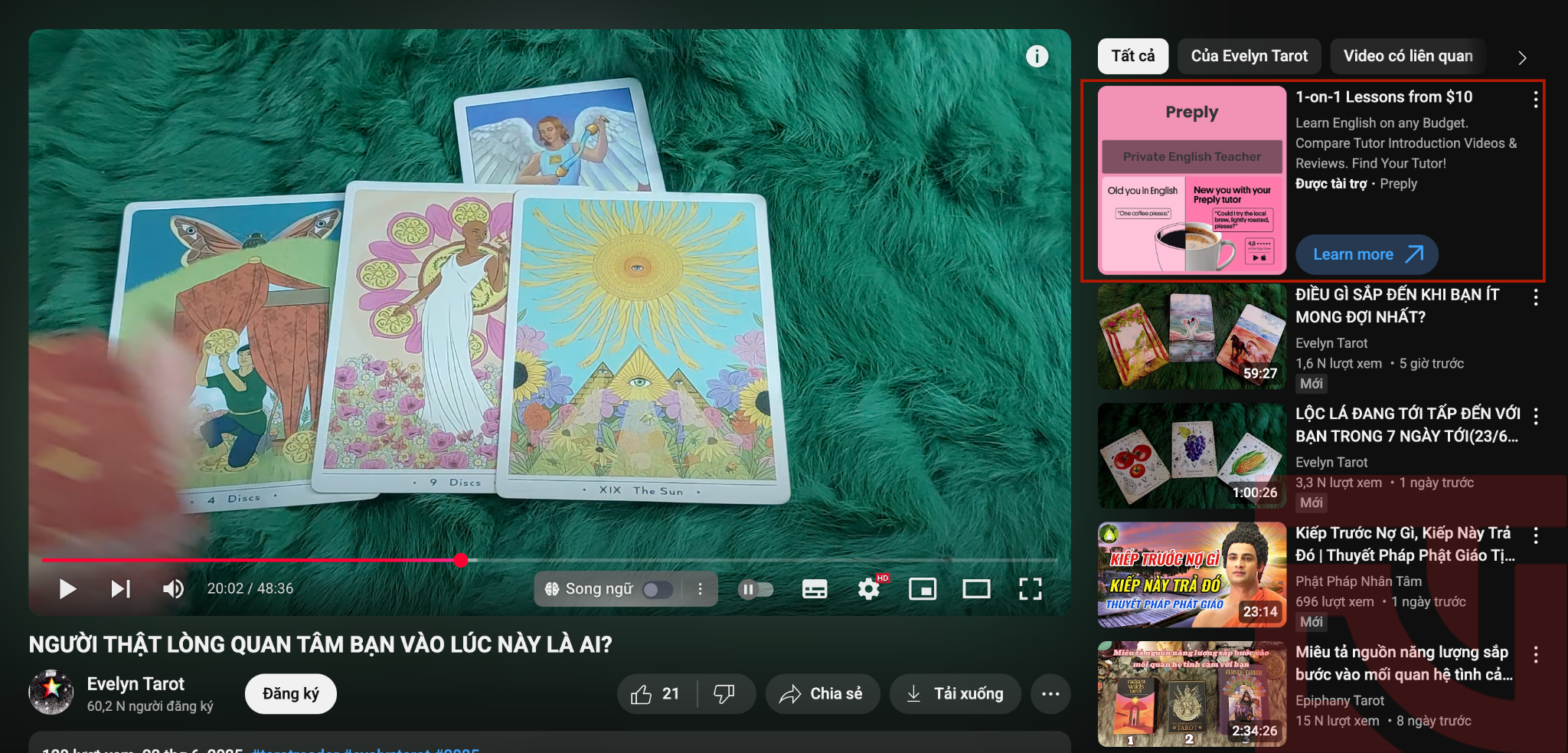1568x753 pixels.
Task: Open options for Kiếp Trước Nợ Gì video
Action: coord(1536,535)
